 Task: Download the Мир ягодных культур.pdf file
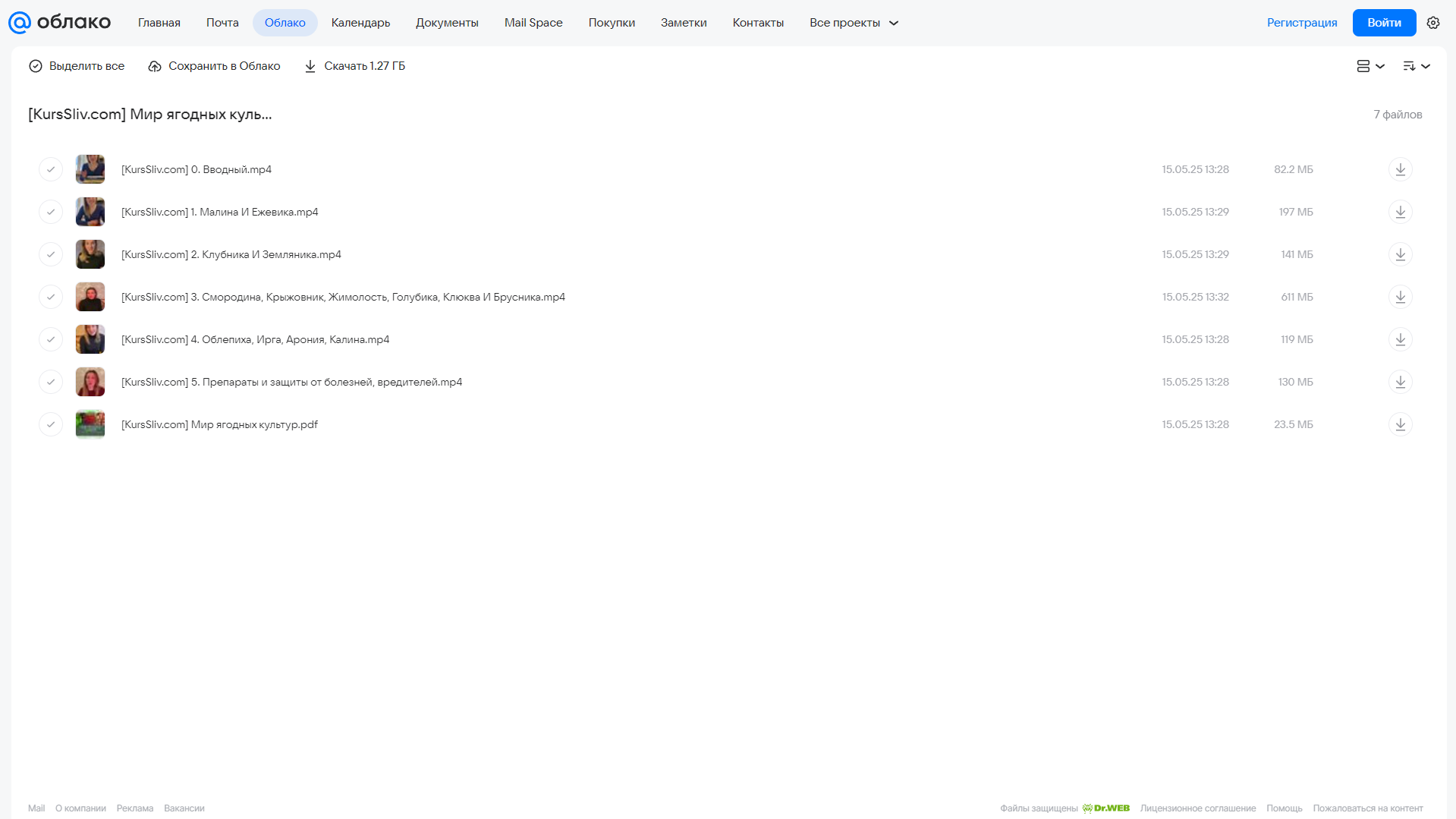pos(1400,424)
